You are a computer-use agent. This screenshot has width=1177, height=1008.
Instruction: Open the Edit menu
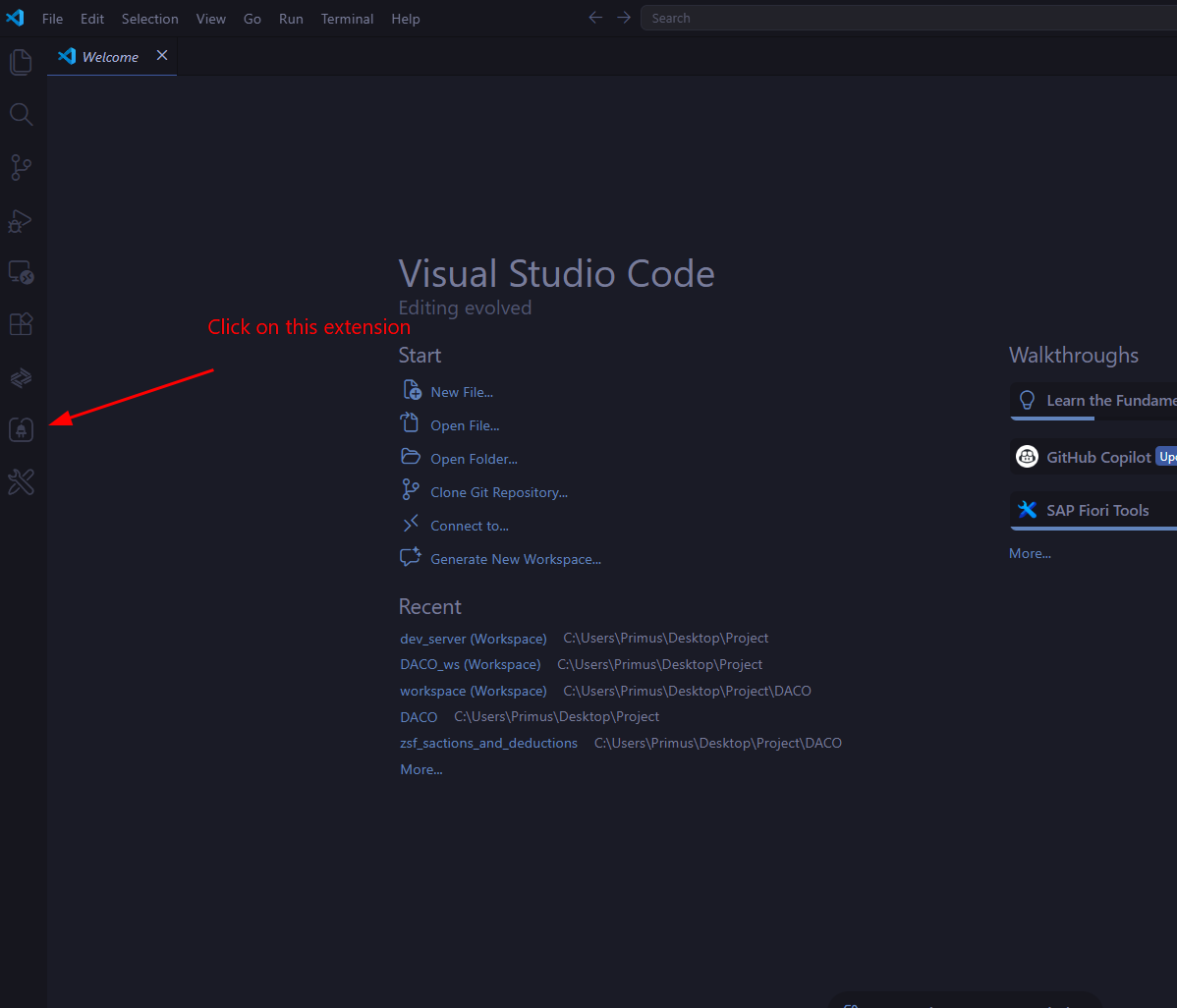click(x=92, y=19)
